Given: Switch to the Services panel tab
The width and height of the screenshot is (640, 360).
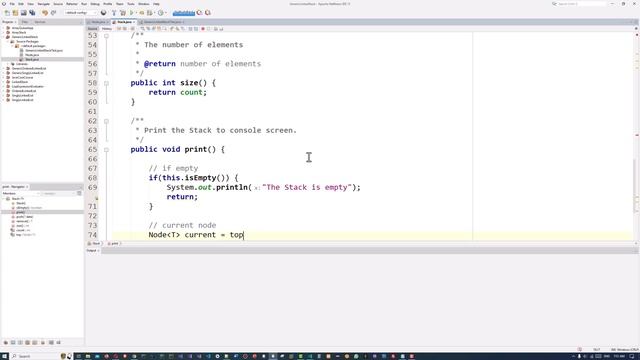Looking at the screenshot, I should coord(40,22).
